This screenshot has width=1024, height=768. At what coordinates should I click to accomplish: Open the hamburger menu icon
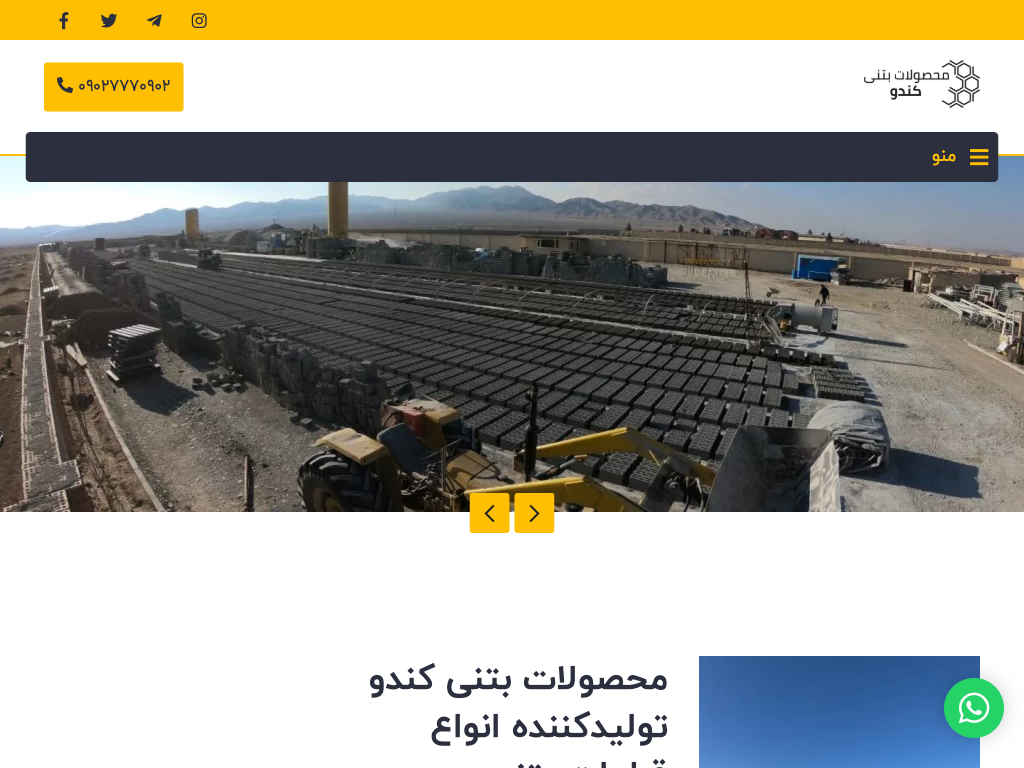[979, 157]
